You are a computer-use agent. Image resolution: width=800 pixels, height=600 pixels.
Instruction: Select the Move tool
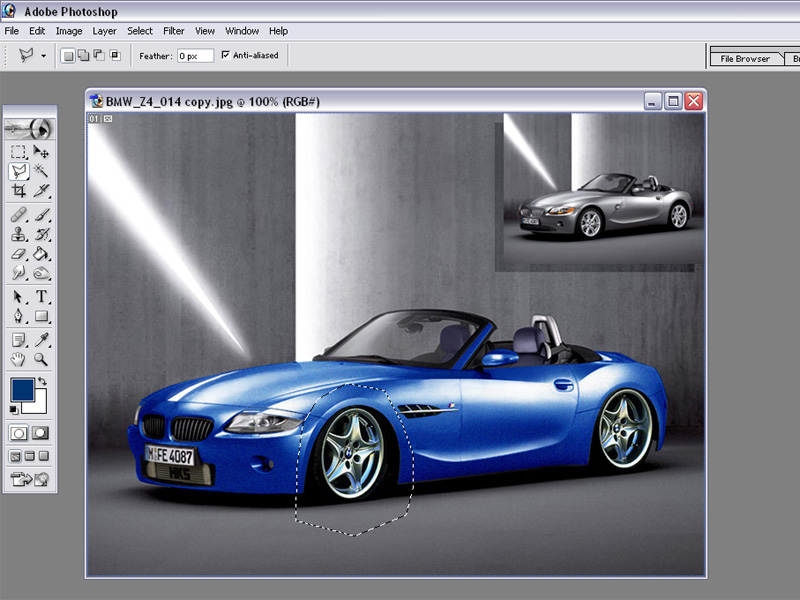coord(41,152)
